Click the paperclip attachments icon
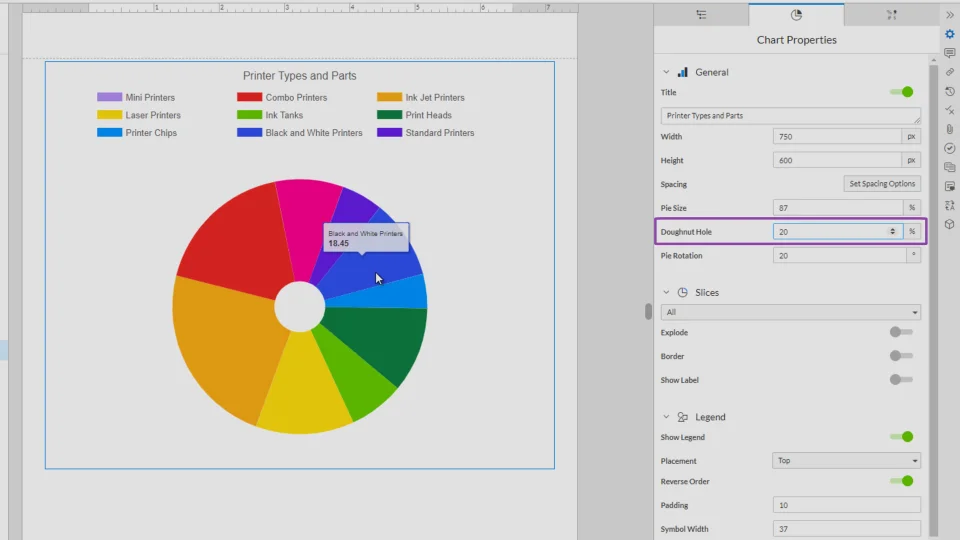This screenshot has width=960, height=540. pos(949,129)
